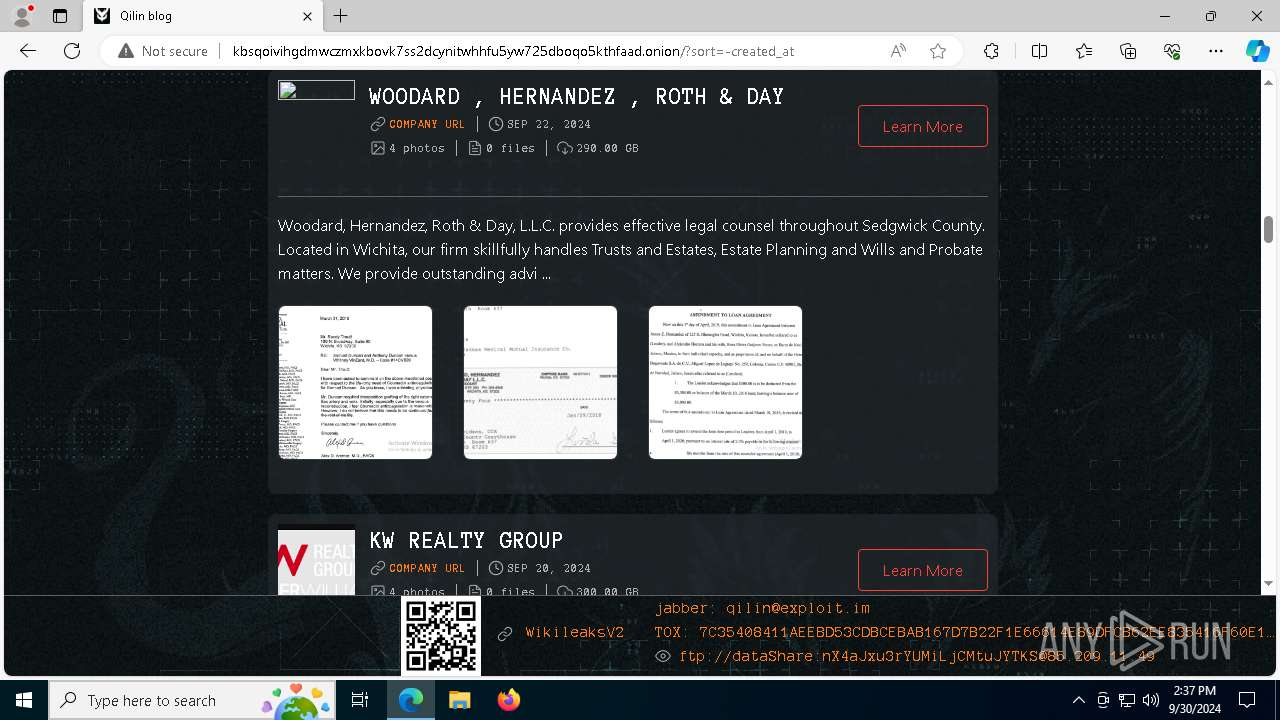
Task: Open the WikileaksV2 link
Action: pyautogui.click(x=574, y=633)
